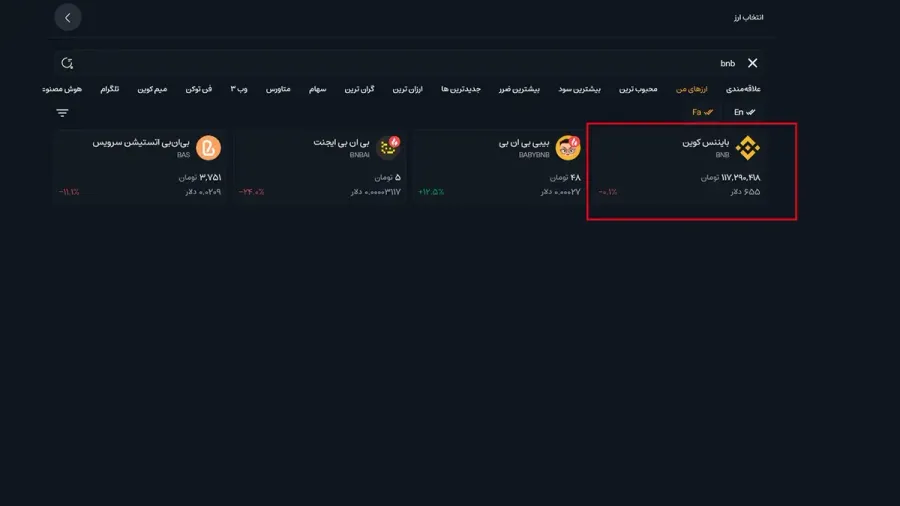Switch to ارزهای من tab
The width and height of the screenshot is (900, 506).
[x=692, y=89]
